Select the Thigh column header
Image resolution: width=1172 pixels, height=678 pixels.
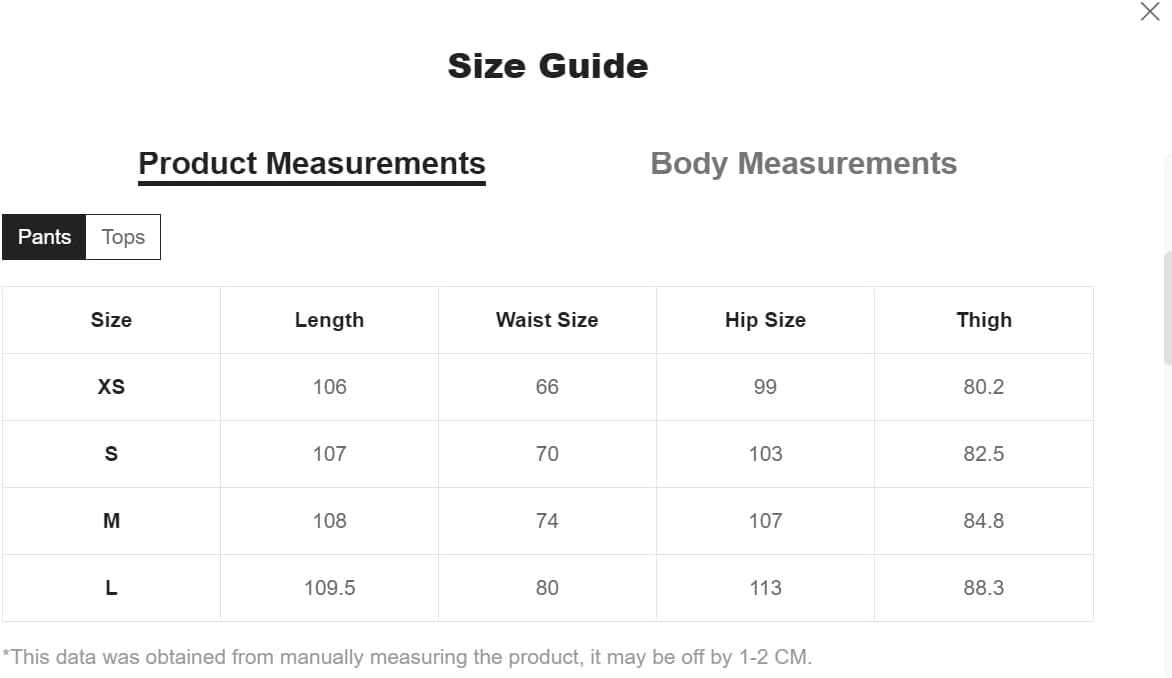click(984, 320)
